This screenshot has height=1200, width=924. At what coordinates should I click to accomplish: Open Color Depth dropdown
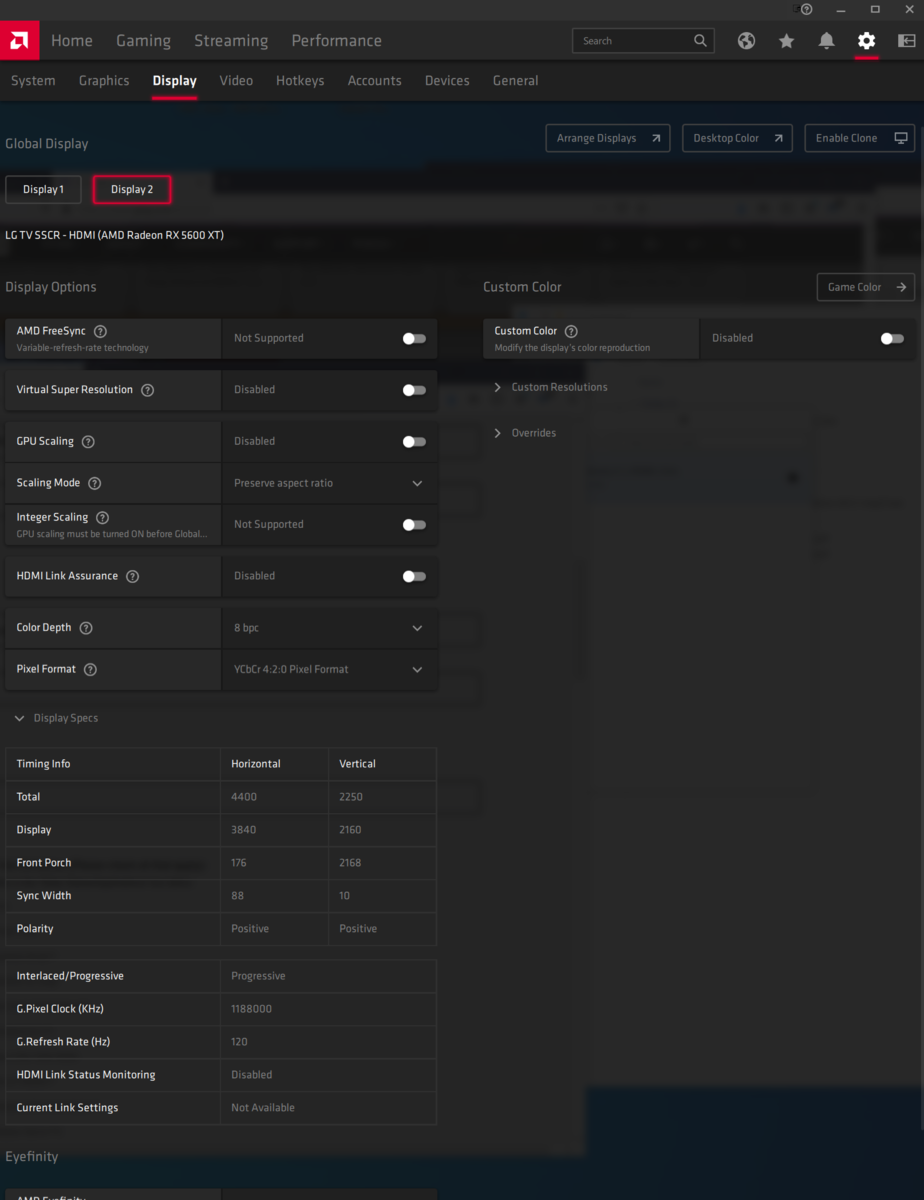[x=329, y=628]
